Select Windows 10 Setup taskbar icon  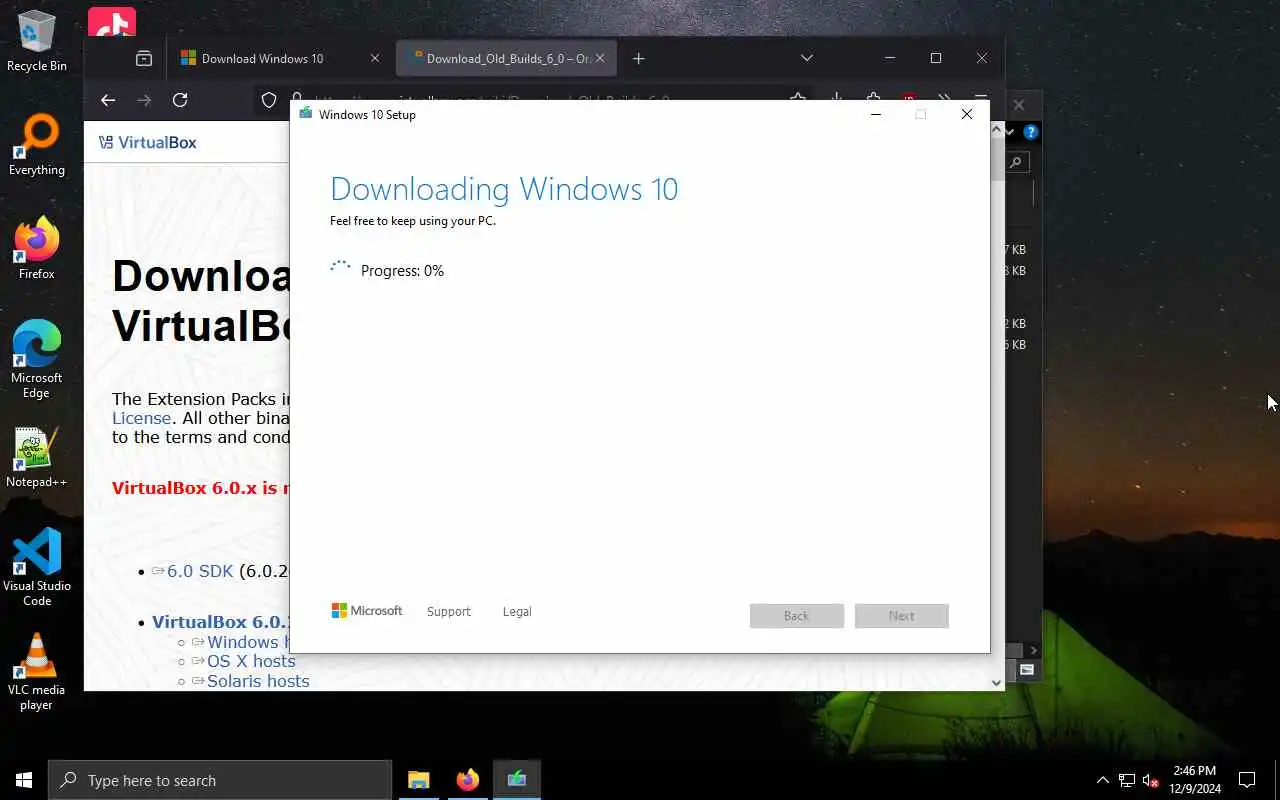tap(516, 780)
